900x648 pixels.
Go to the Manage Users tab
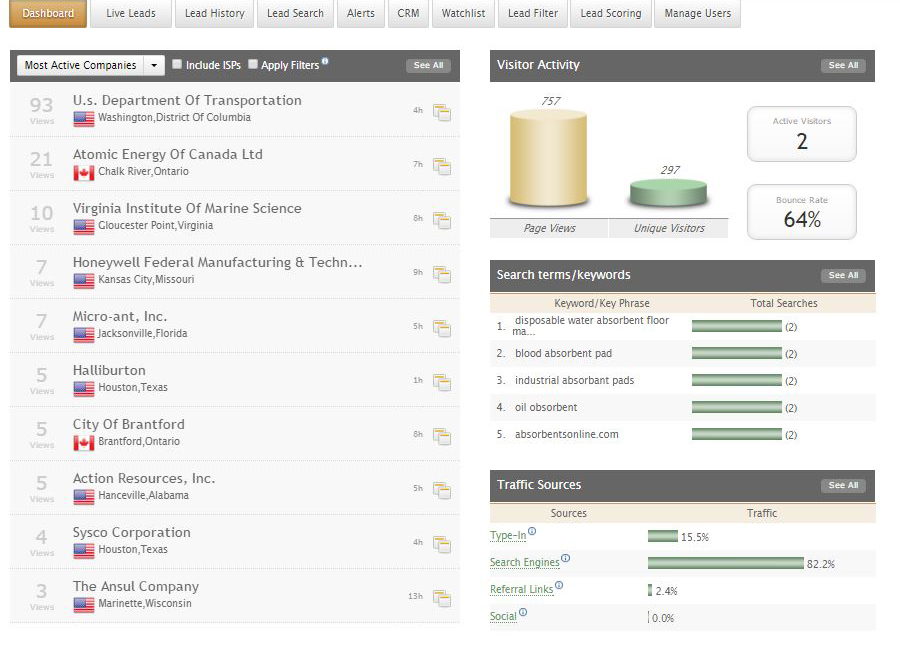pyautogui.click(x=697, y=14)
